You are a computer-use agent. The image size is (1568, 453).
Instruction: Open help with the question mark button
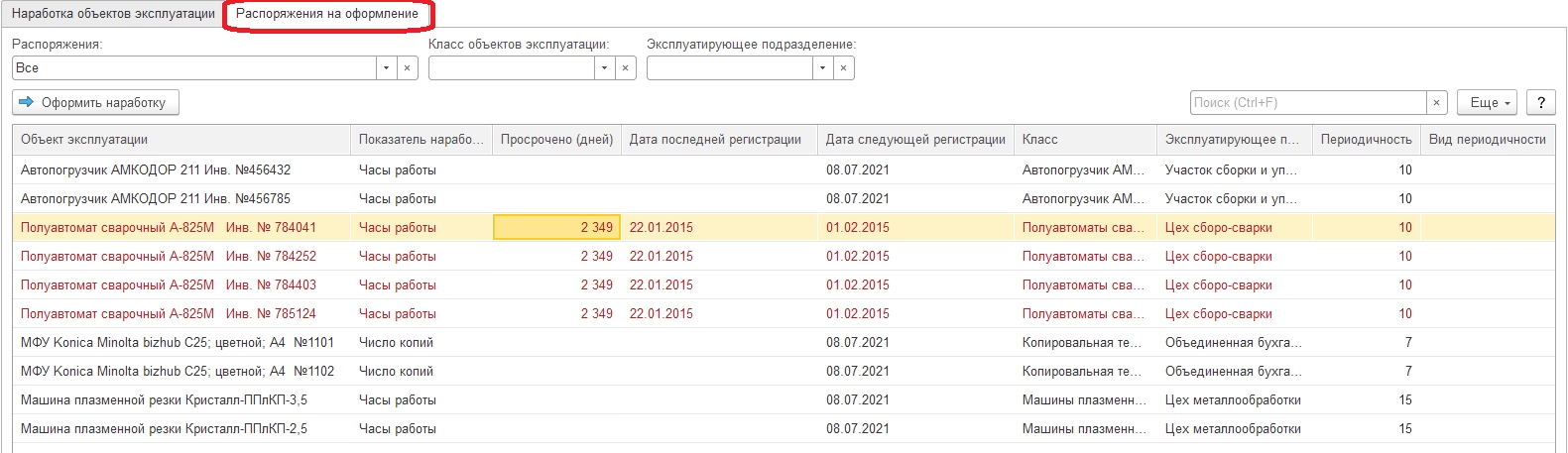coord(1540,103)
